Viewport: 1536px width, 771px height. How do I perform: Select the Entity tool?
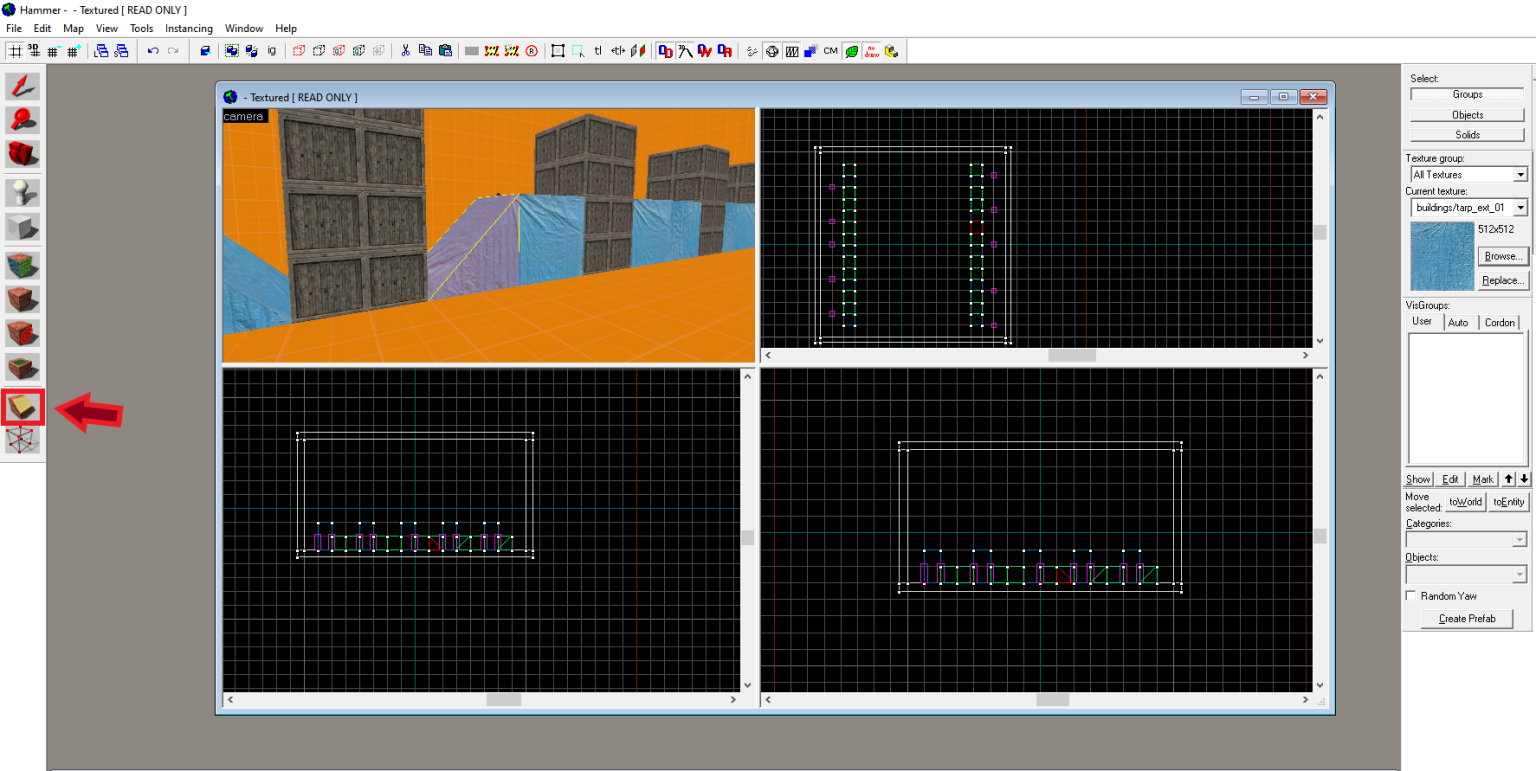(22, 191)
